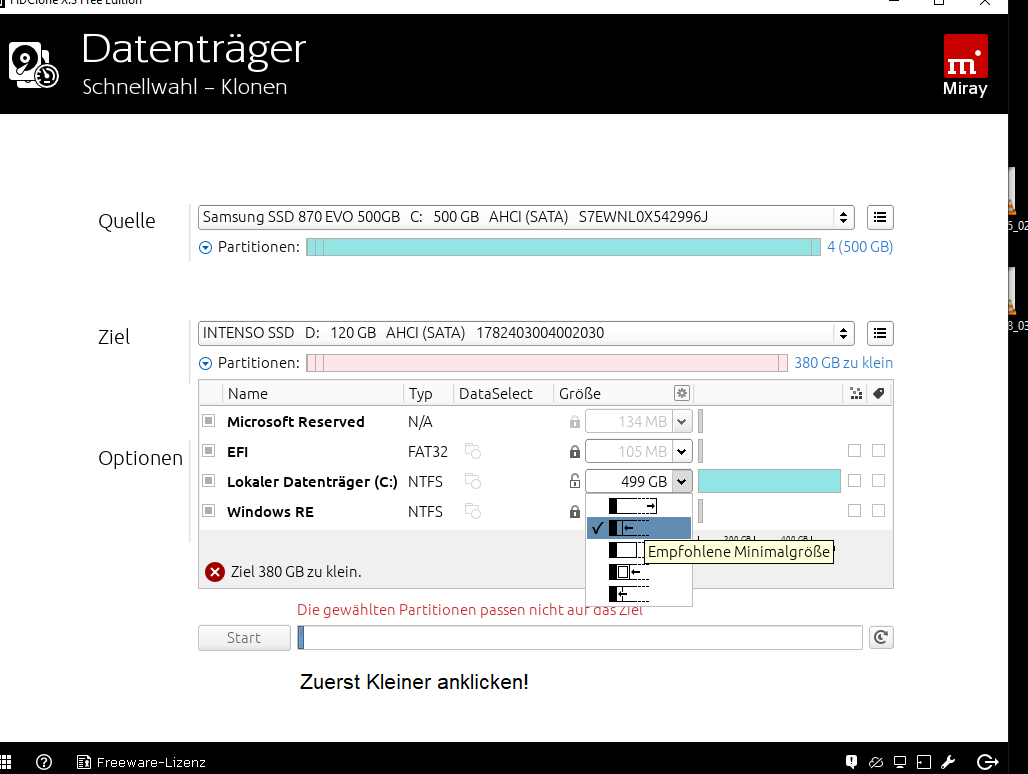Click the notification exclamation icon in bottom bar
This screenshot has width=1028, height=774.
point(851,762)
